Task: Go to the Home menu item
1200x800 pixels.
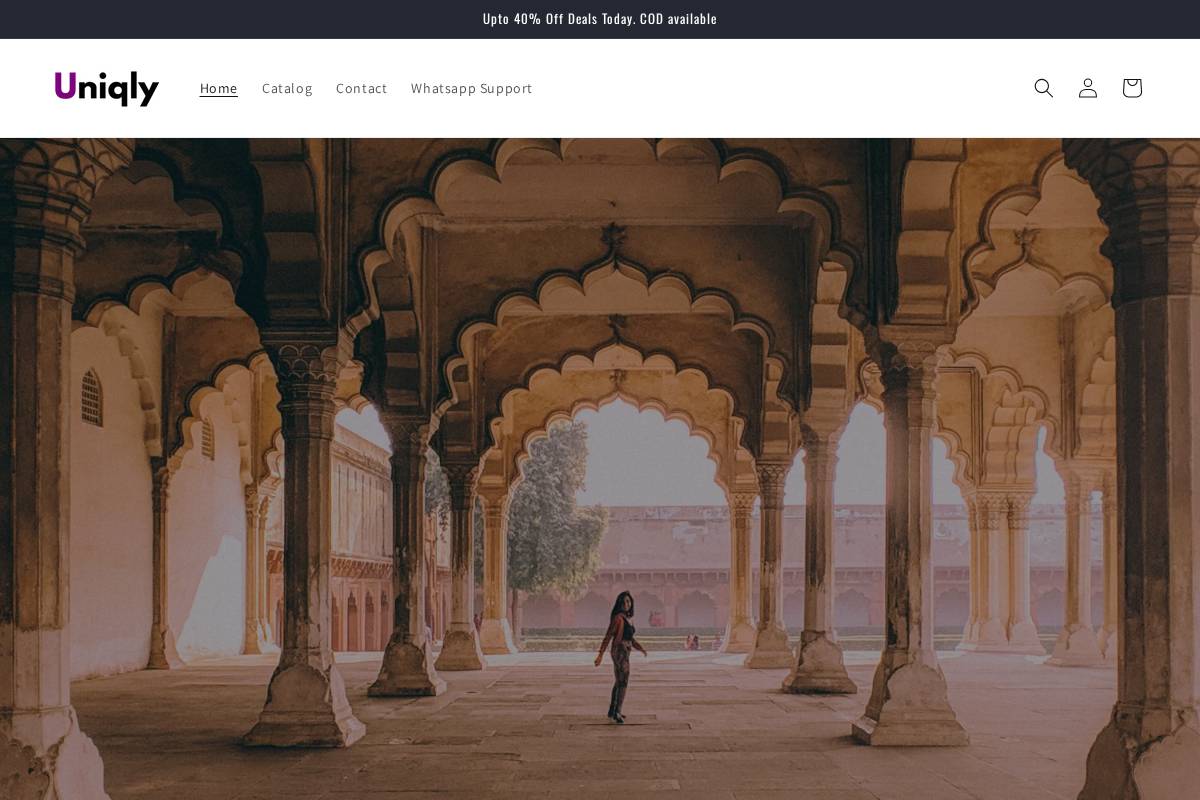Action: coord(218,88)
